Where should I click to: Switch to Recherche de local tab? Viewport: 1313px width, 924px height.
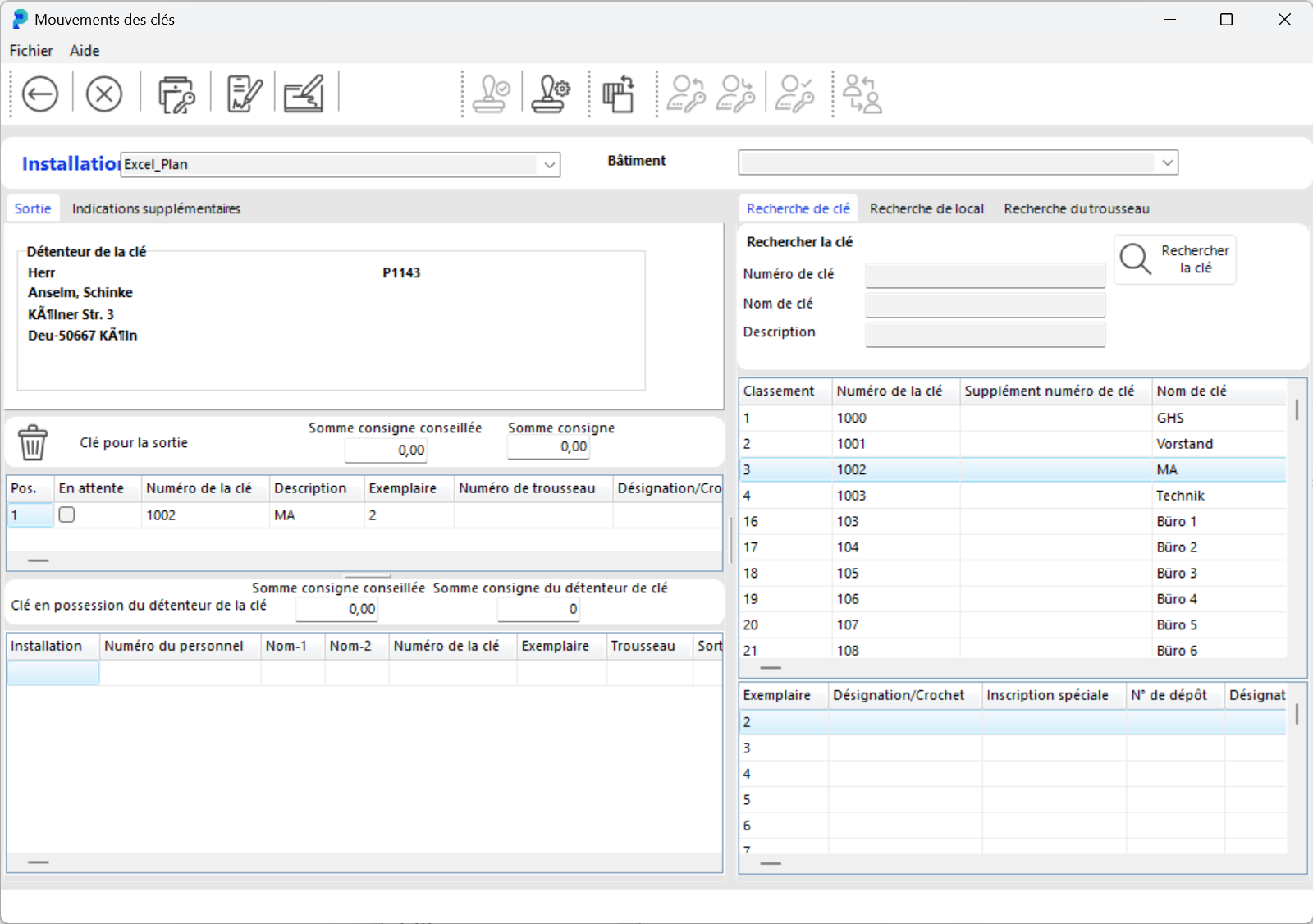926,208
